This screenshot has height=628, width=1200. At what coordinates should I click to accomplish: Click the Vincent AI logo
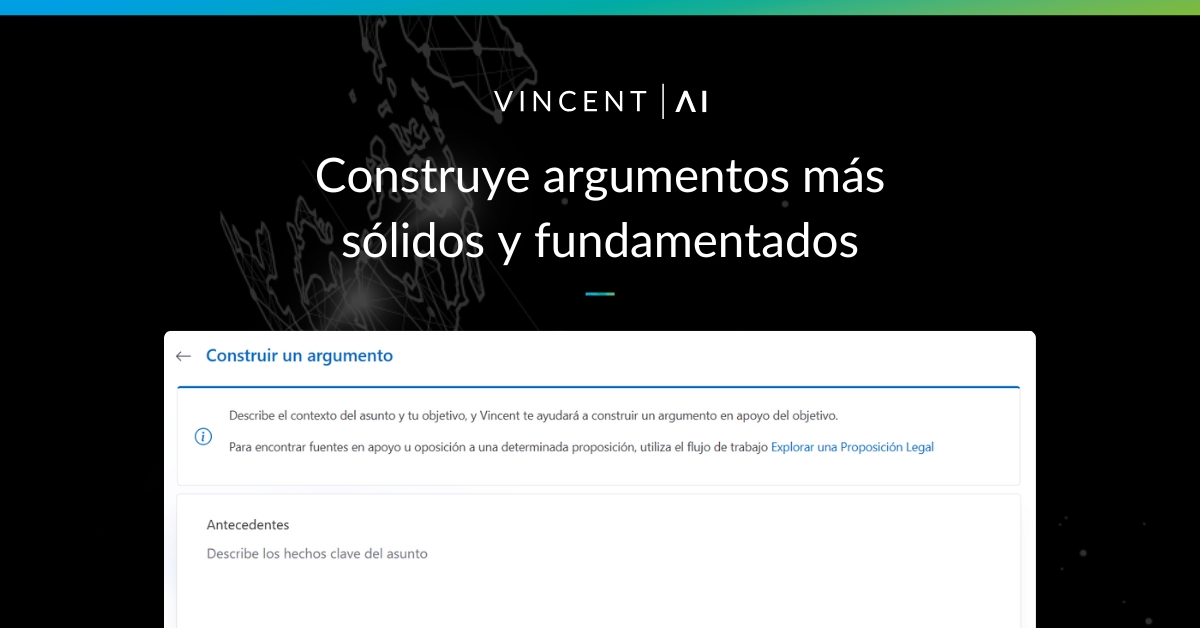[x=600, y=100]
